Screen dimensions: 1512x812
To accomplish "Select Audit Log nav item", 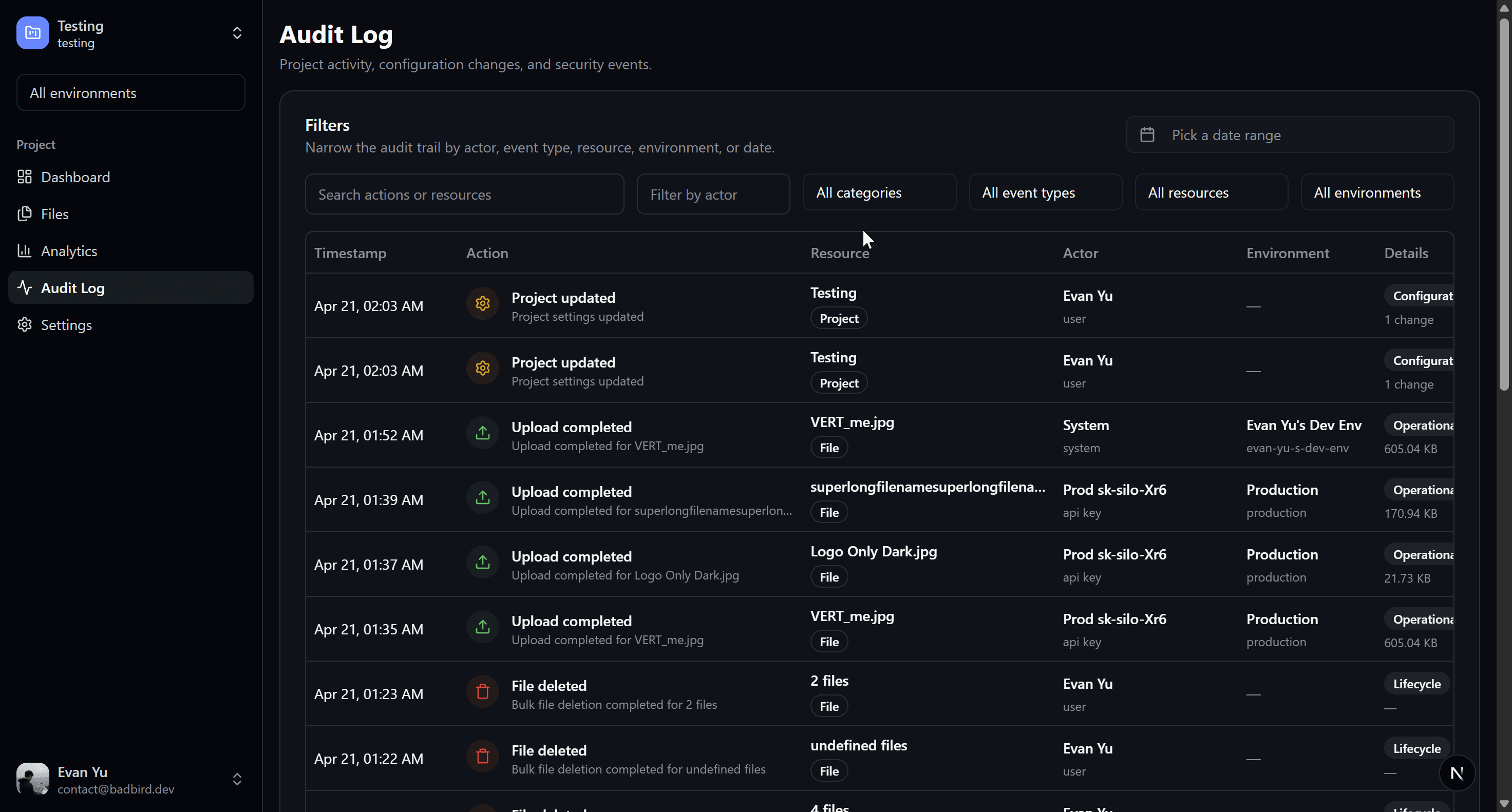I will [131, 287].
